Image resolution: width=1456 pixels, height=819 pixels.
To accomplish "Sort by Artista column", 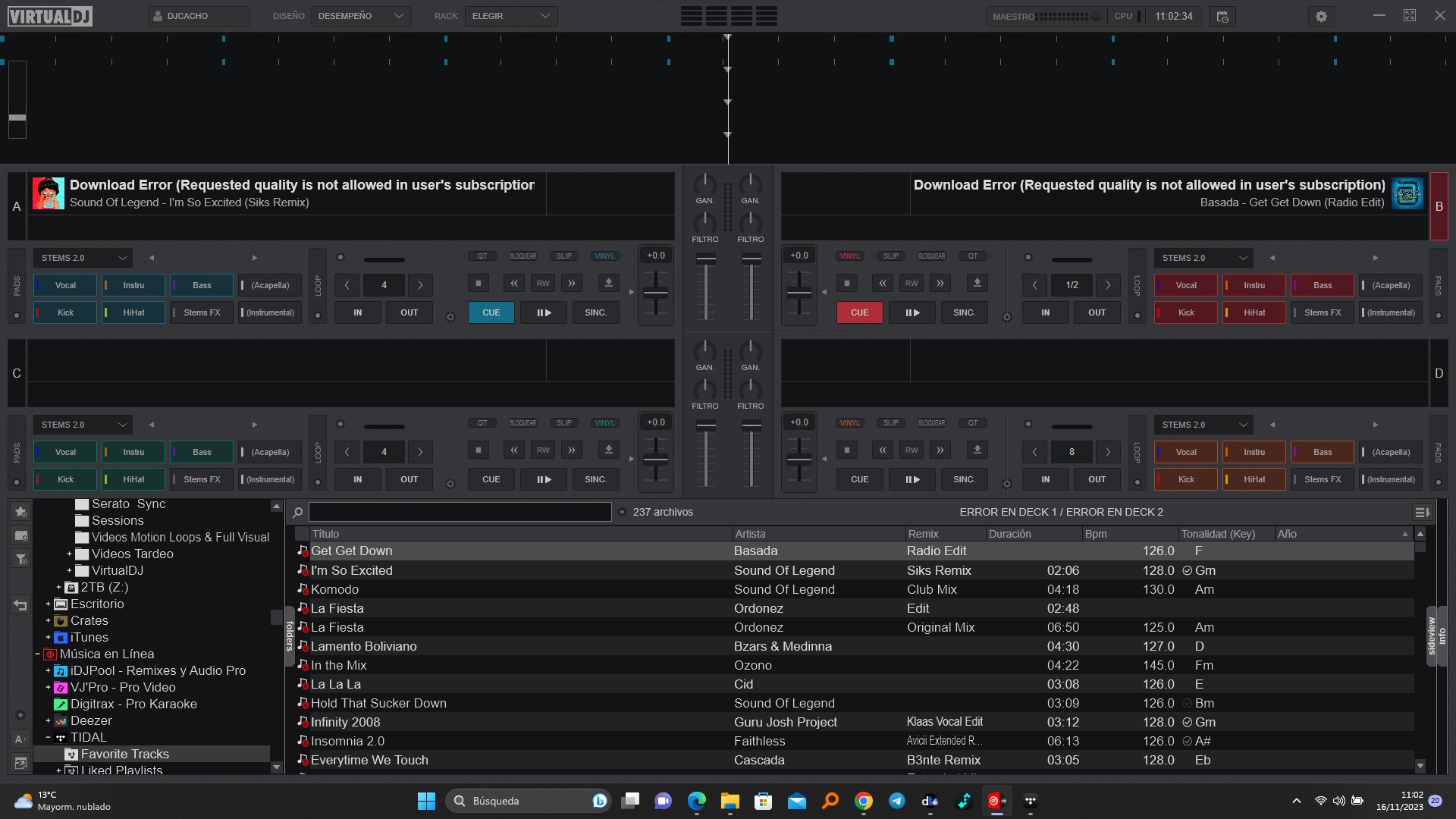I will (819, 534).
